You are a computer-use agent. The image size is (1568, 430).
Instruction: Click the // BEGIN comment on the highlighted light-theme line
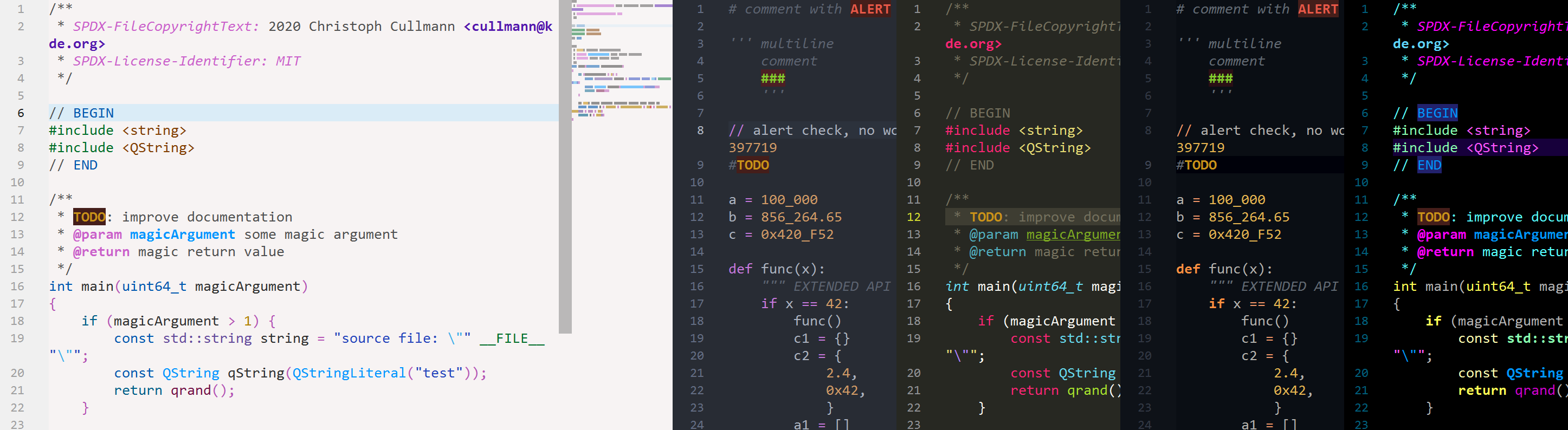pos(81,113)
